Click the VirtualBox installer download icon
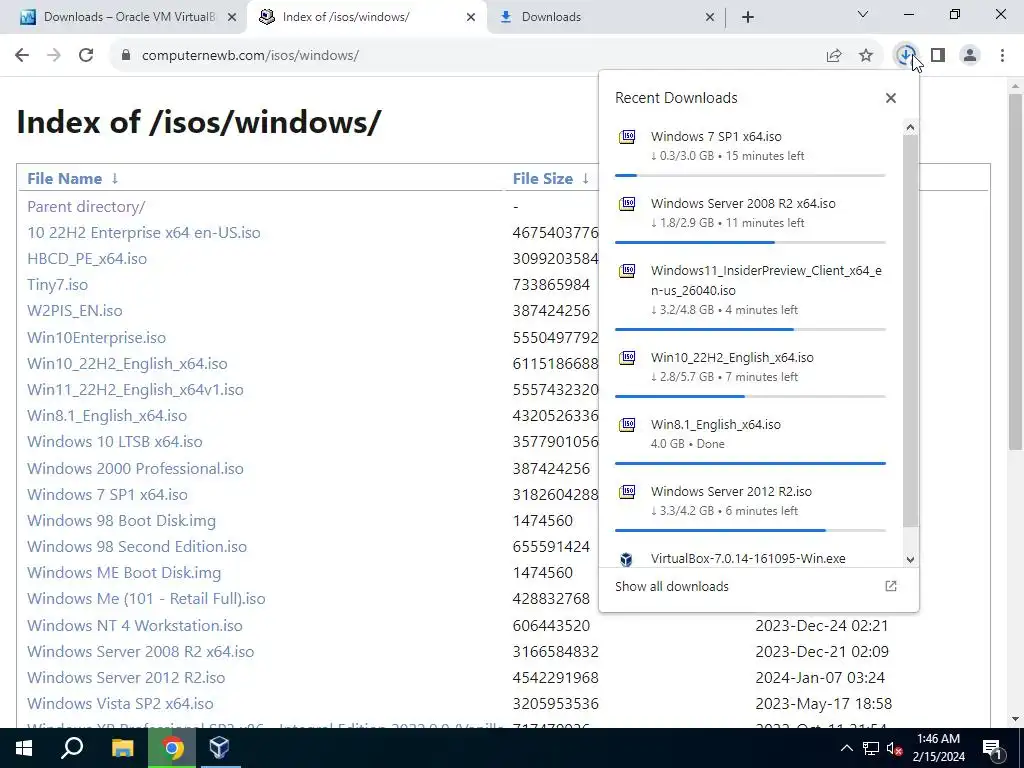This screenshot has width=1024, height=768. (x=627, y=559)
